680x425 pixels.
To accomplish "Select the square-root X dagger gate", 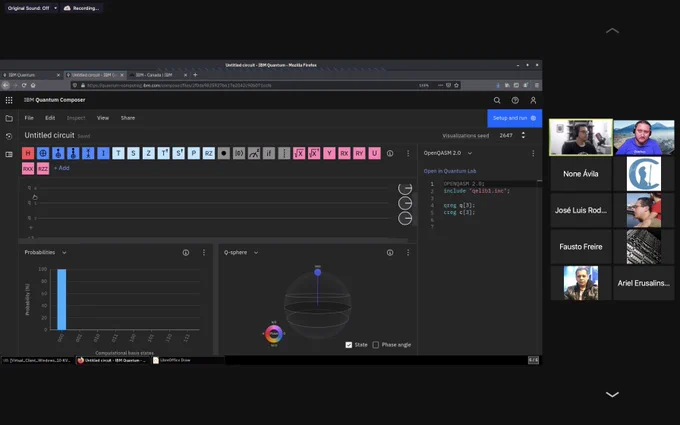I will pyautogui.click(x=314, y=153).
